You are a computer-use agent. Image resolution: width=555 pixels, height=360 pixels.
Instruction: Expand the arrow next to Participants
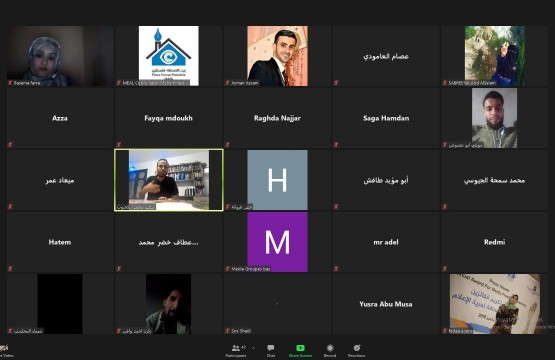pyautogui.click(x=253, y=348)
